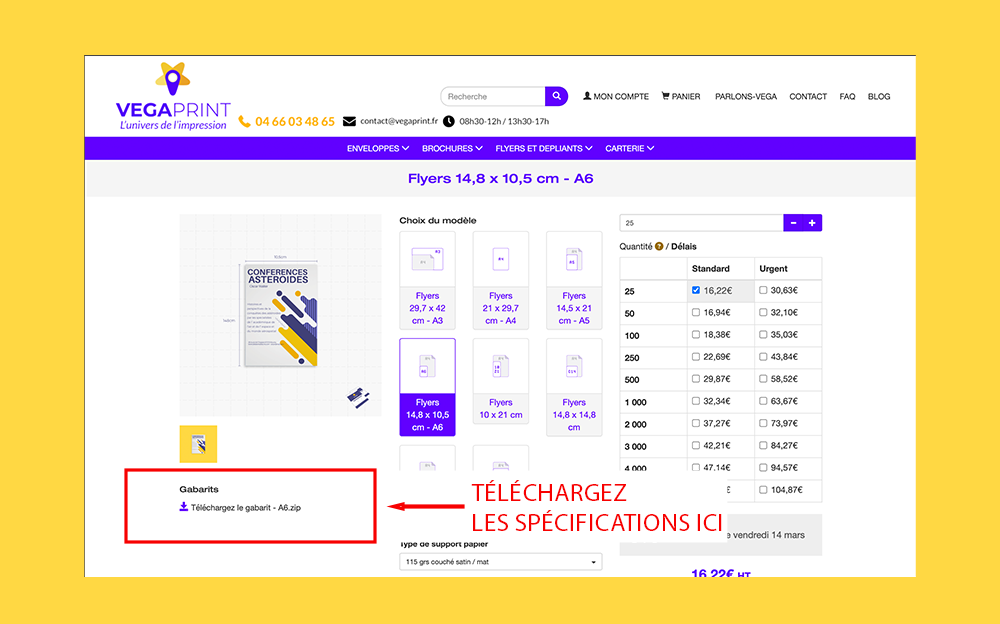Check Urgent 63,67€ for quantity 1 000

click(763, 401)
